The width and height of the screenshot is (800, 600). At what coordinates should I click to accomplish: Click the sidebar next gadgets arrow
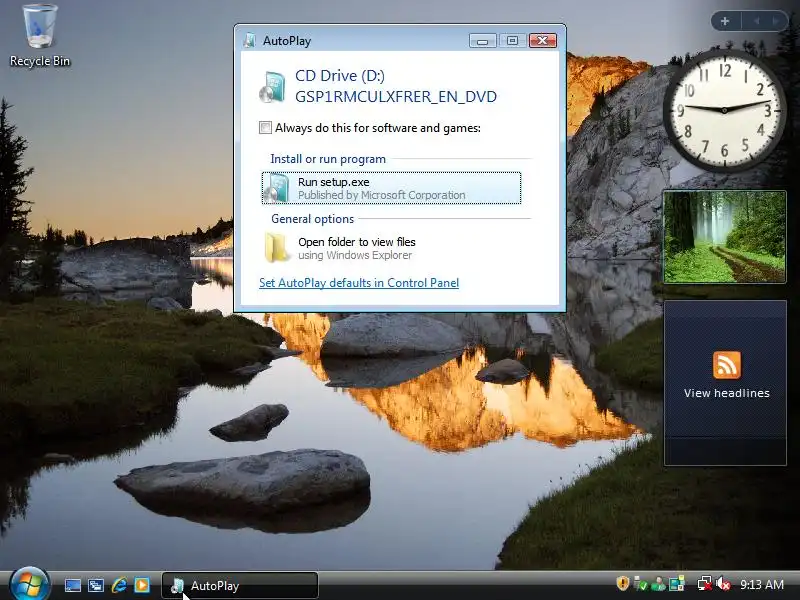pyautogui.click(x=776, y=21)
